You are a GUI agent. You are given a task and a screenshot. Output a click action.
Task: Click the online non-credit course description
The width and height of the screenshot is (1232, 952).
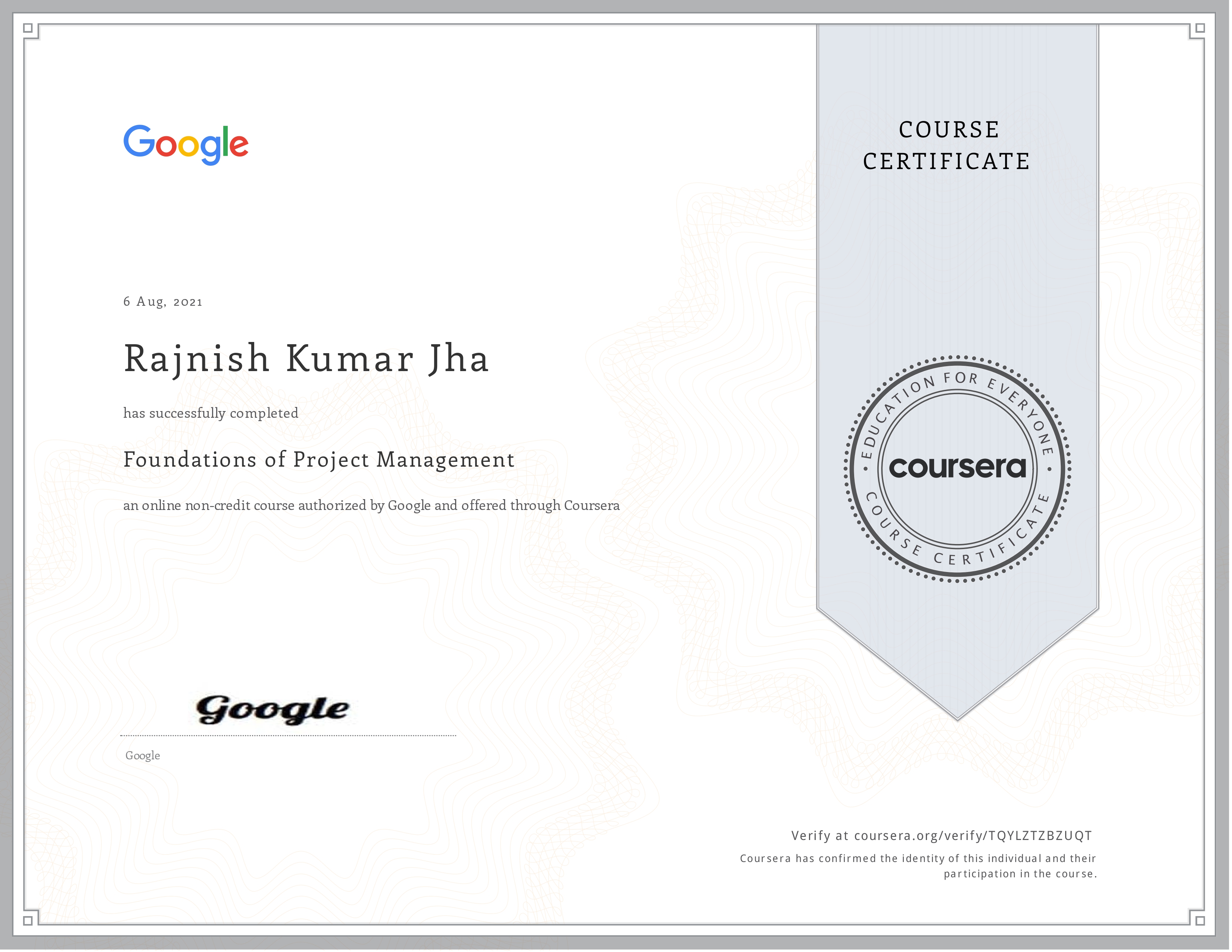click(x=371, y=505)
